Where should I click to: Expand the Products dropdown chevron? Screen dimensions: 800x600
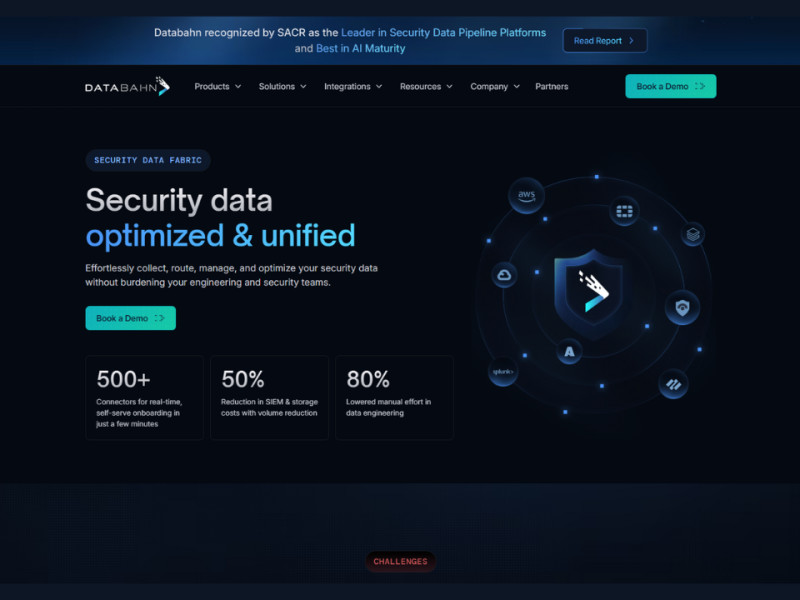pos(238,87)
